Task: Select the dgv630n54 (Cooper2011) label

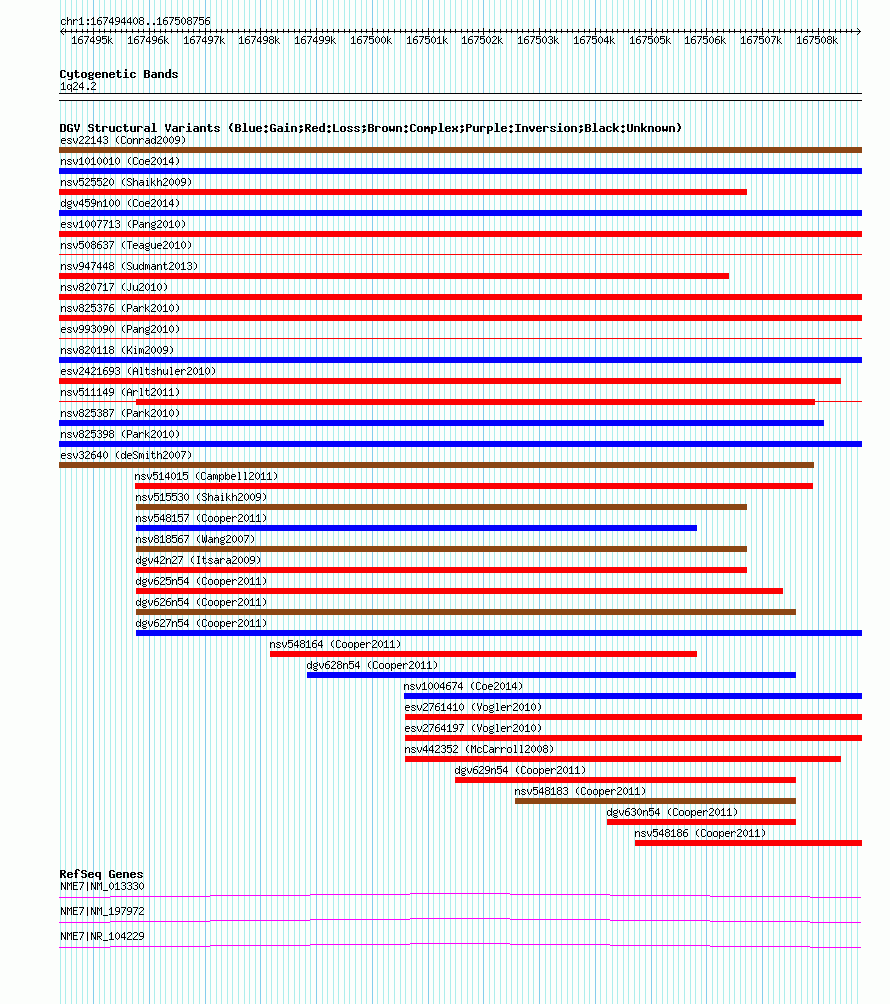Action: (672, 813)
